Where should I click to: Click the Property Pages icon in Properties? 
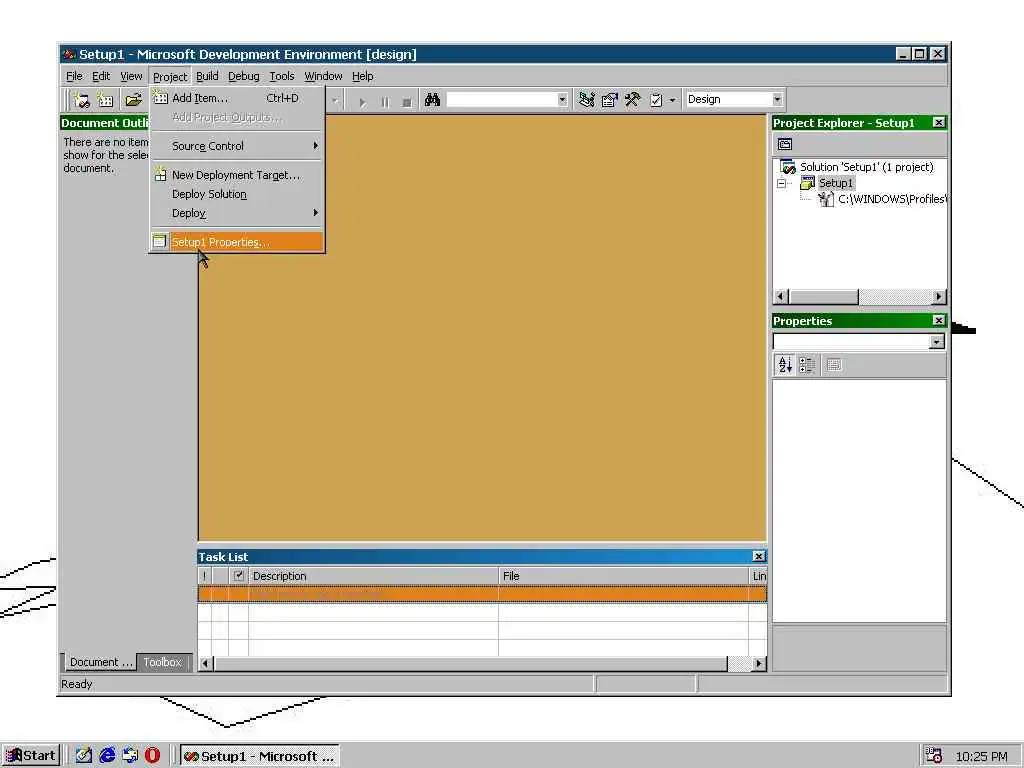click(x=834, y=365)
